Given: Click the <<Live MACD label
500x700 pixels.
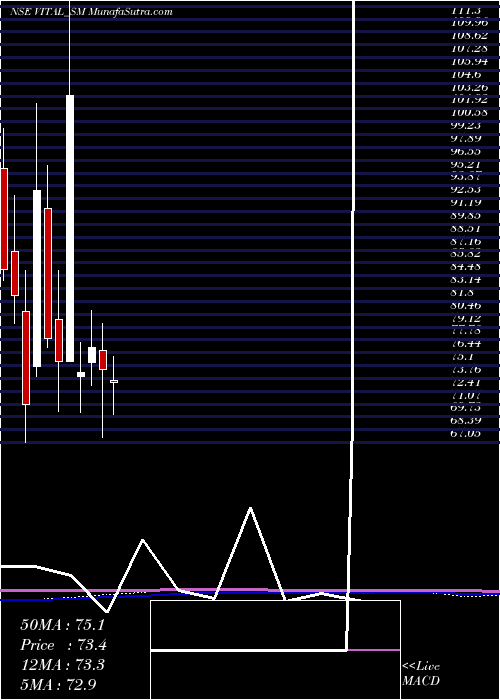Looking at the screenshot, I should 421,674.
